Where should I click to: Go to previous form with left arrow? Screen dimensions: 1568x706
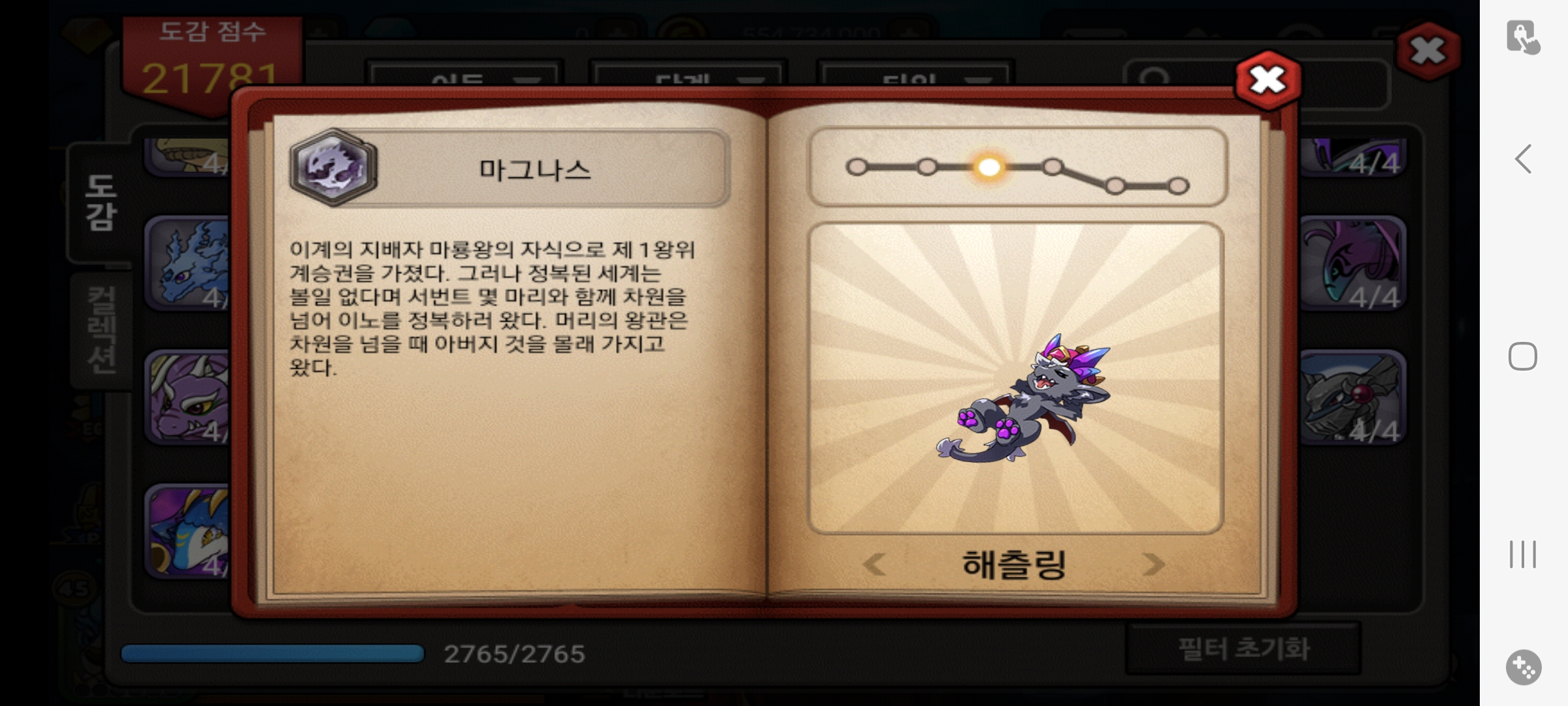coord(874,563)
